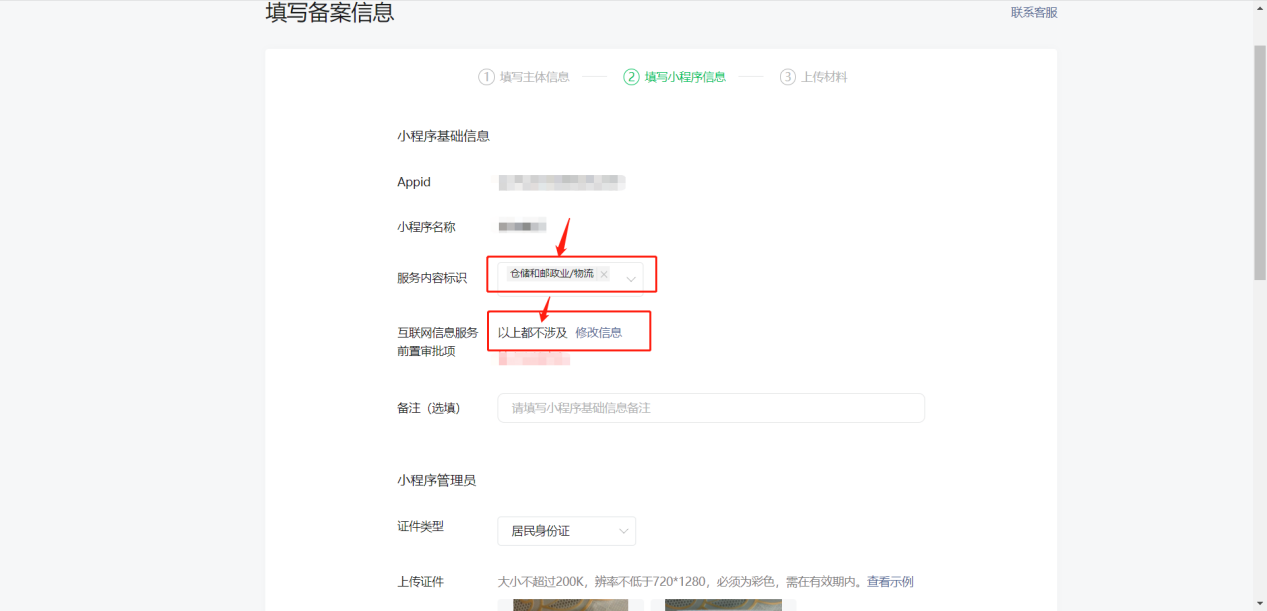The width and height of the screenshot is (1267, 611).
Task: Click the 服务内容标识 label
Action: (x=432, y=278)
